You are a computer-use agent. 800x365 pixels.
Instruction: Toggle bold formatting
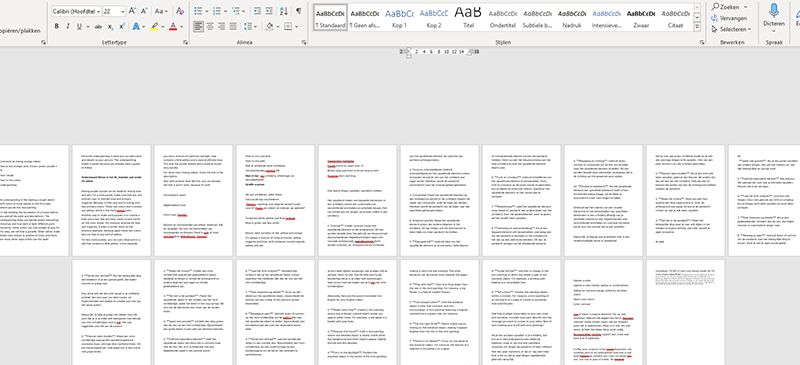[57, 27]
